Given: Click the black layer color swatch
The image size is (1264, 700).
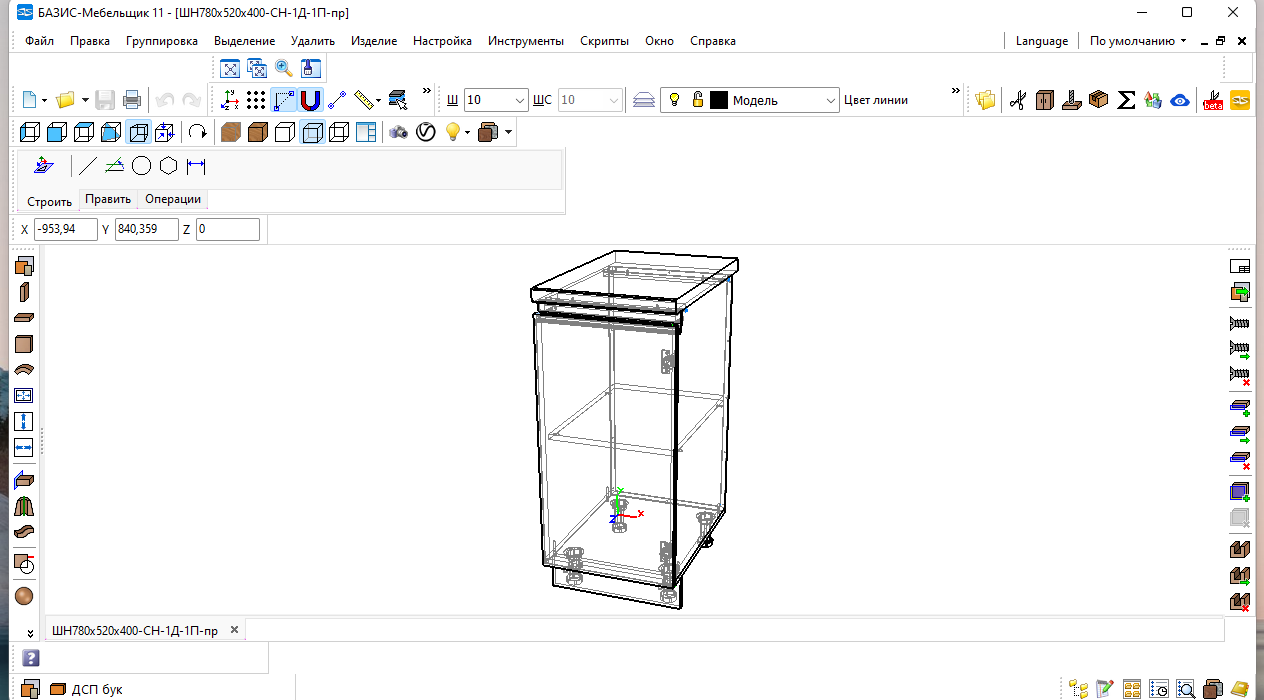Looking at the screenshot, I should (x=719, y=100).
